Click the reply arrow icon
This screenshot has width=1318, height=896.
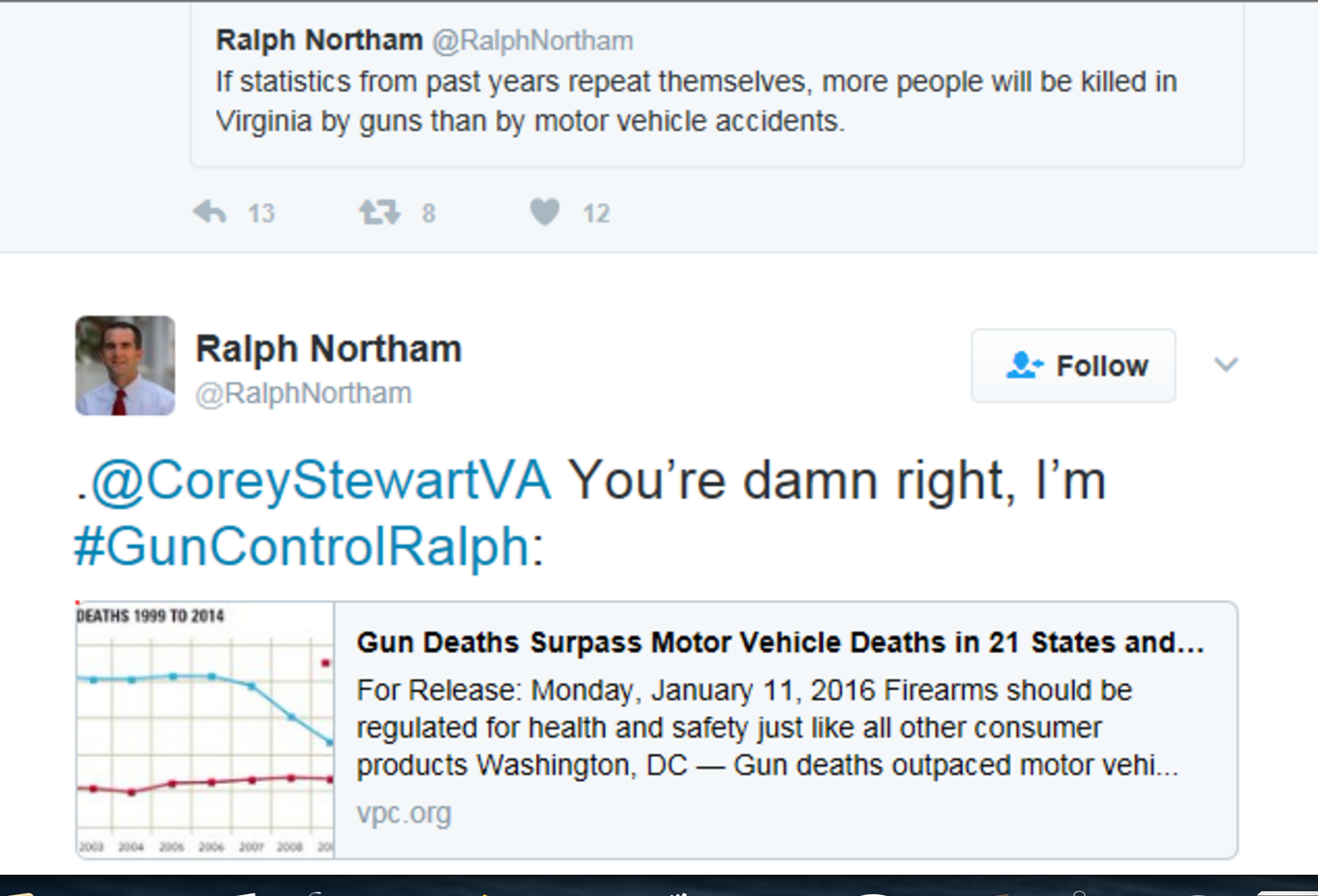point(209,211)
